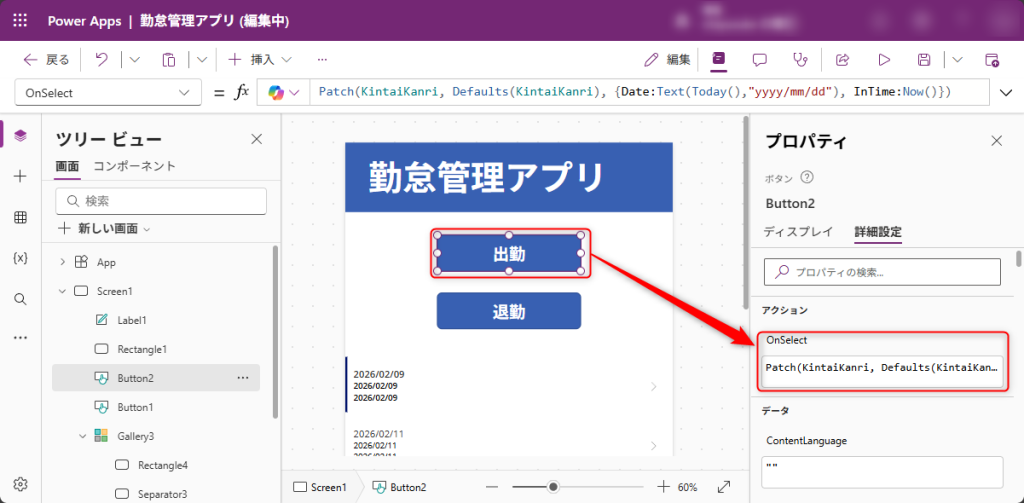Open the settings gear icon
1024x503 pixels.
(20, 484)
